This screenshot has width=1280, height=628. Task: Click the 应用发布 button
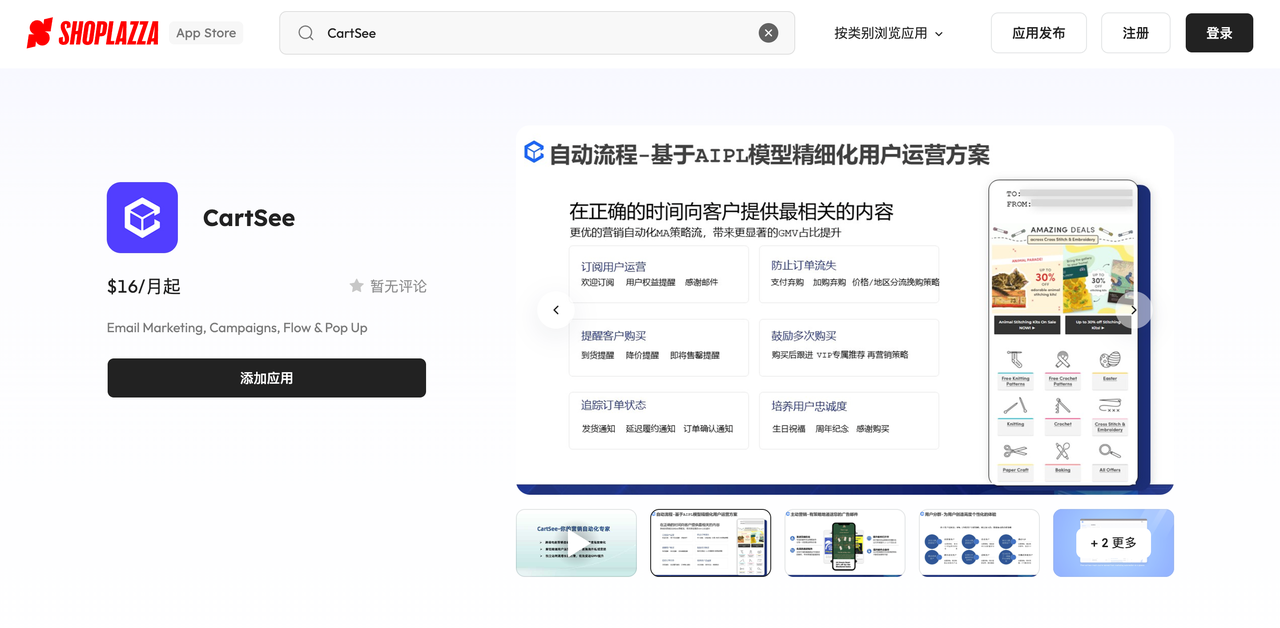click(x=1038, y=33)
